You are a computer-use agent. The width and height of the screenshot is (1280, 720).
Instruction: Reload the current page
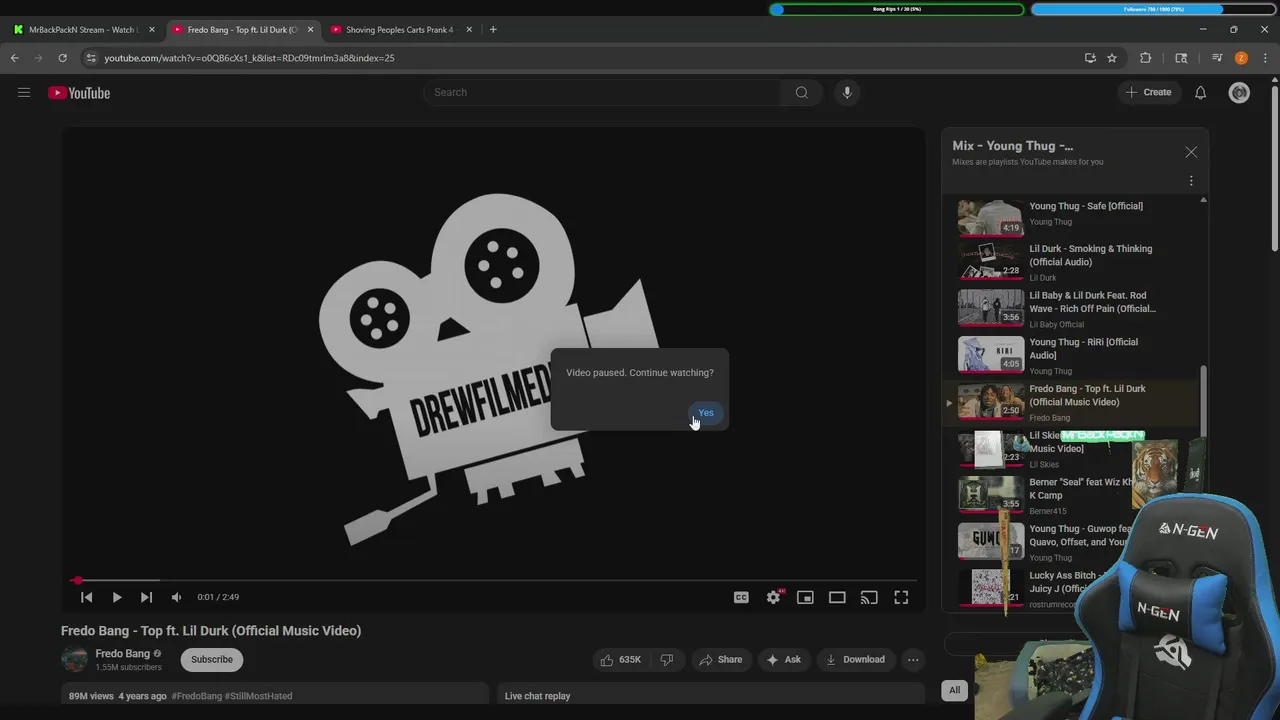(62, 58)
